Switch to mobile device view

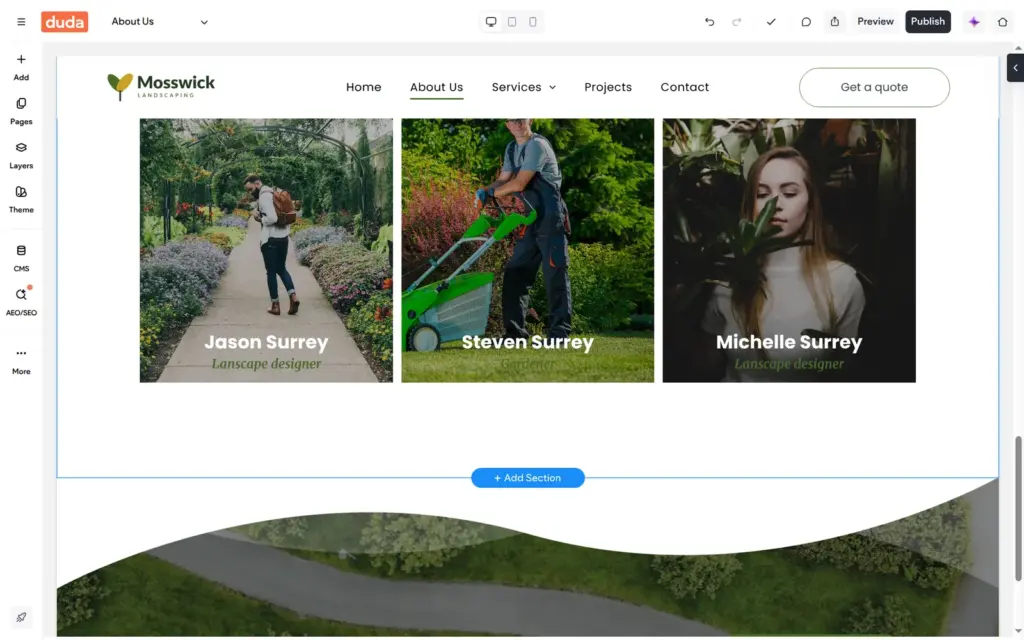coord(533,22)
